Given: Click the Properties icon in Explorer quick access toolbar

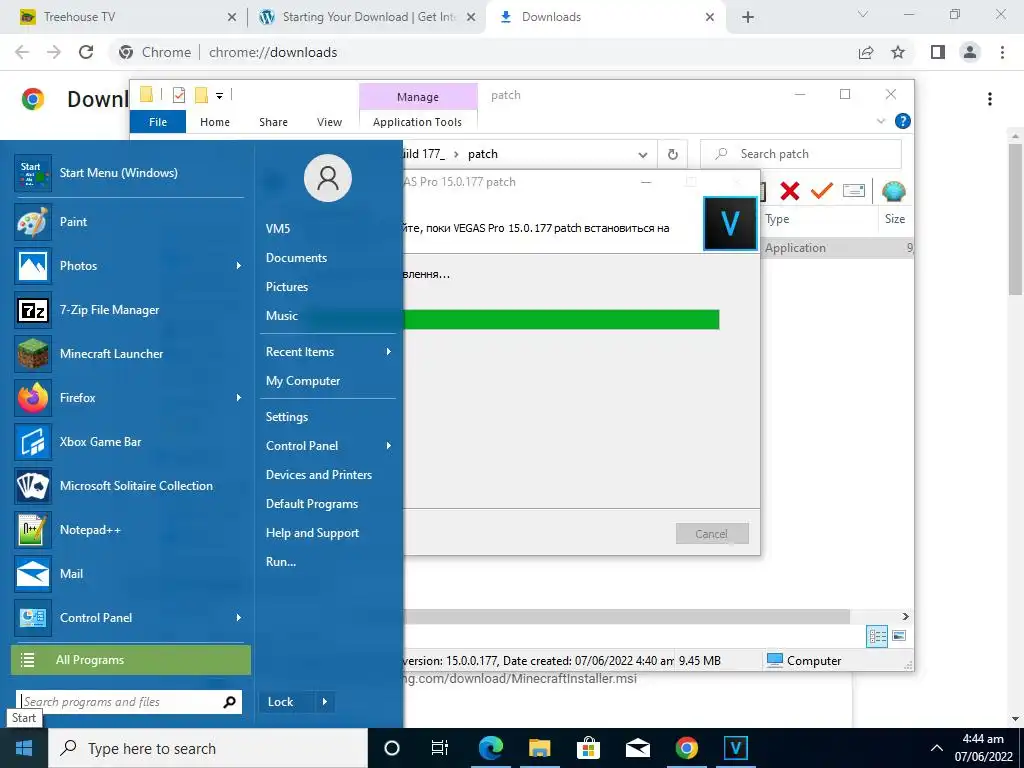Looking at the screenshot, I should click(178, 95).
